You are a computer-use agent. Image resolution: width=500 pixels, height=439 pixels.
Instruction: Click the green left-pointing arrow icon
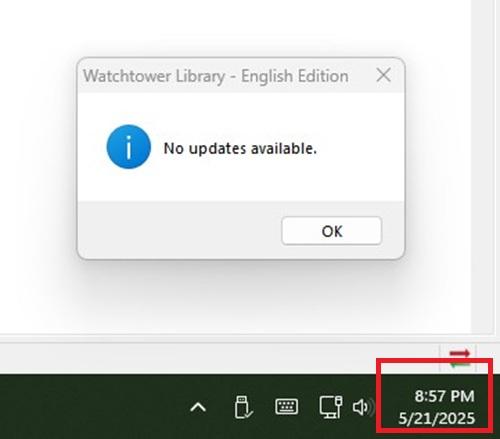(x=459, y=364)
